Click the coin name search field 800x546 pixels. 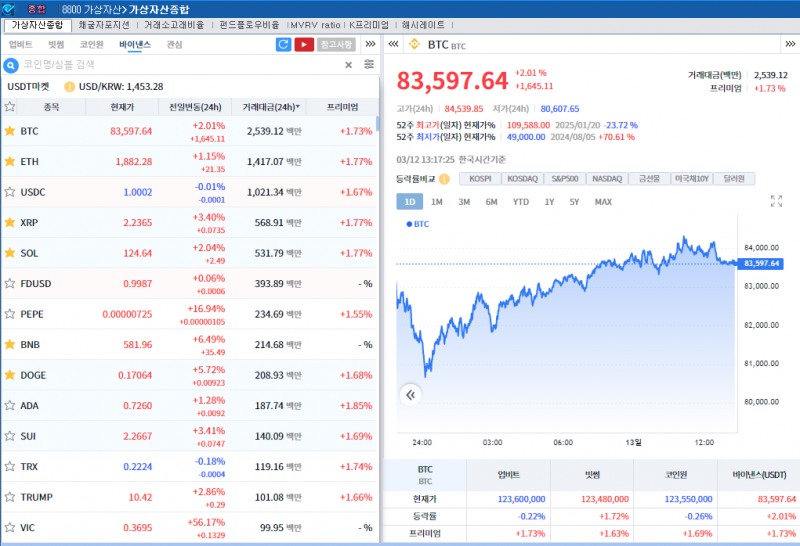181,65
